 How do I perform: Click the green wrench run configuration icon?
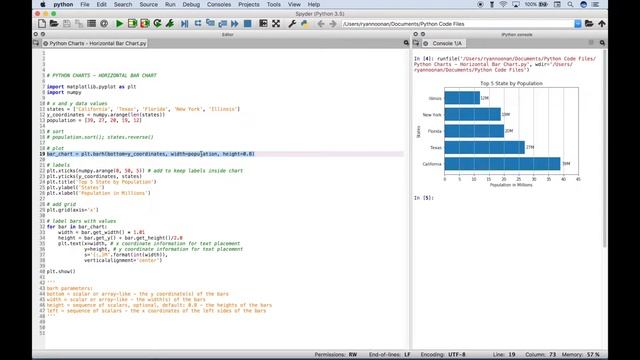tap(170, 24)
